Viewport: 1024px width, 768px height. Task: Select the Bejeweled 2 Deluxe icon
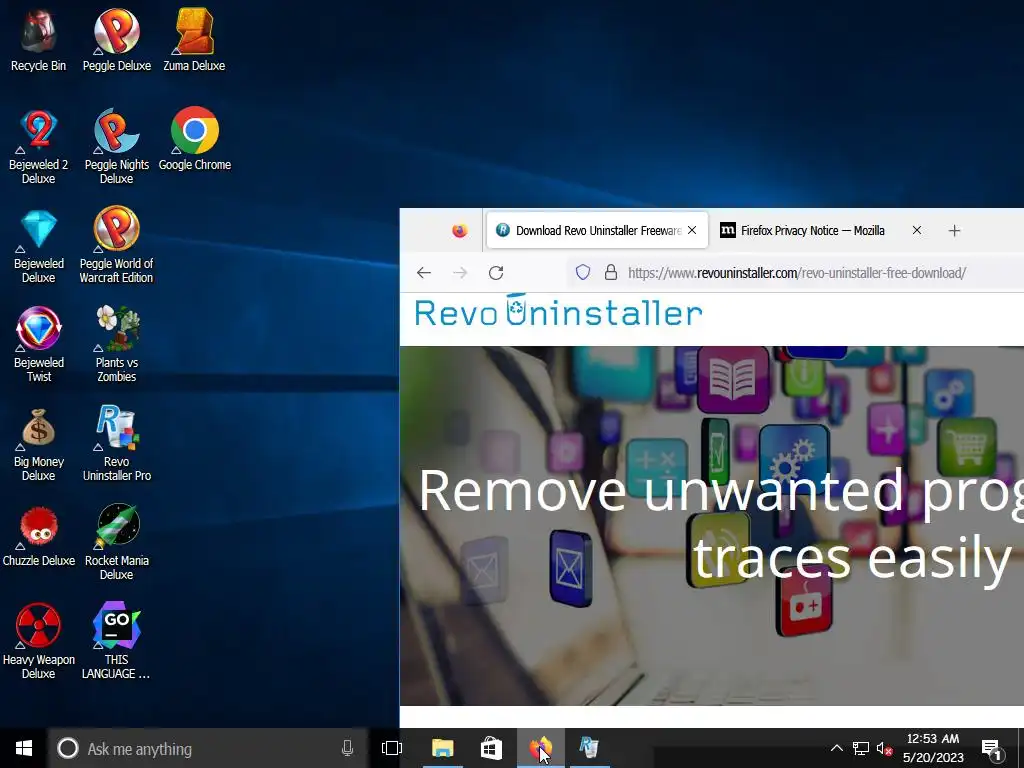coord(38,145)
